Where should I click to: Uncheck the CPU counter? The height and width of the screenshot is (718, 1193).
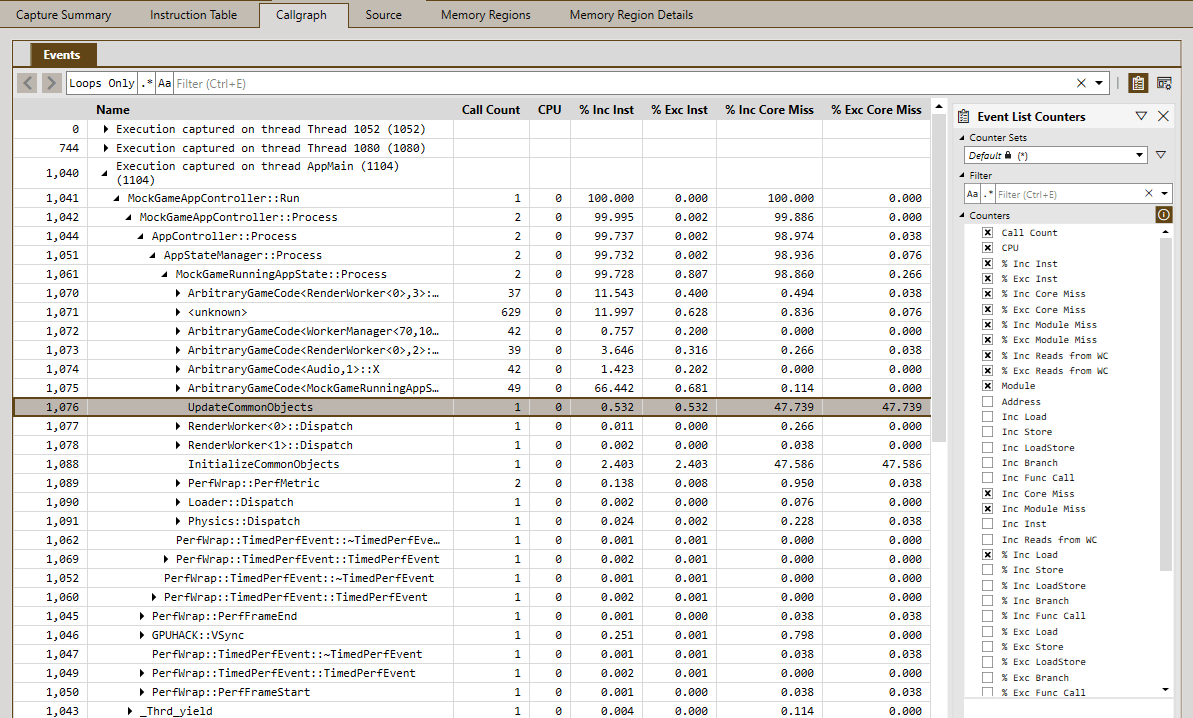coord(988,248)
